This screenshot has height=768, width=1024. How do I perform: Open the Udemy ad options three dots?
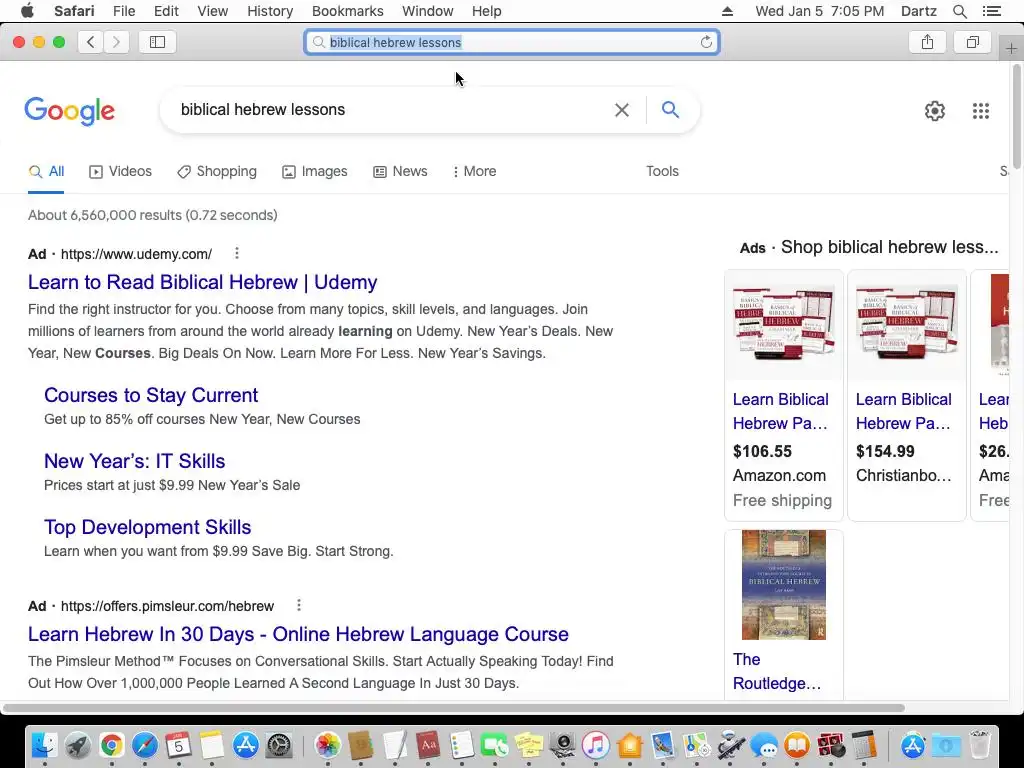point(237,253)
